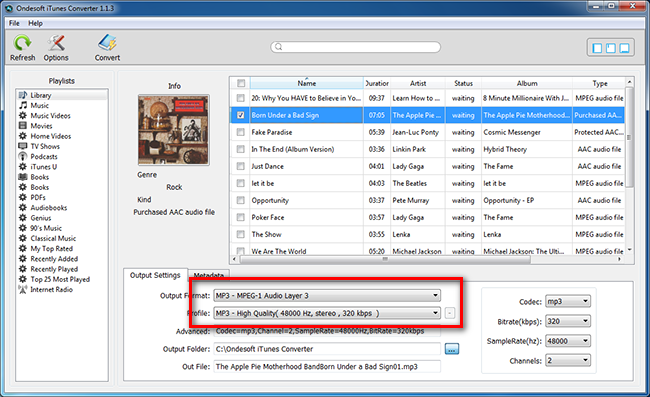
Task: Click the Podcasts icon
Action: tap(23, 156)
